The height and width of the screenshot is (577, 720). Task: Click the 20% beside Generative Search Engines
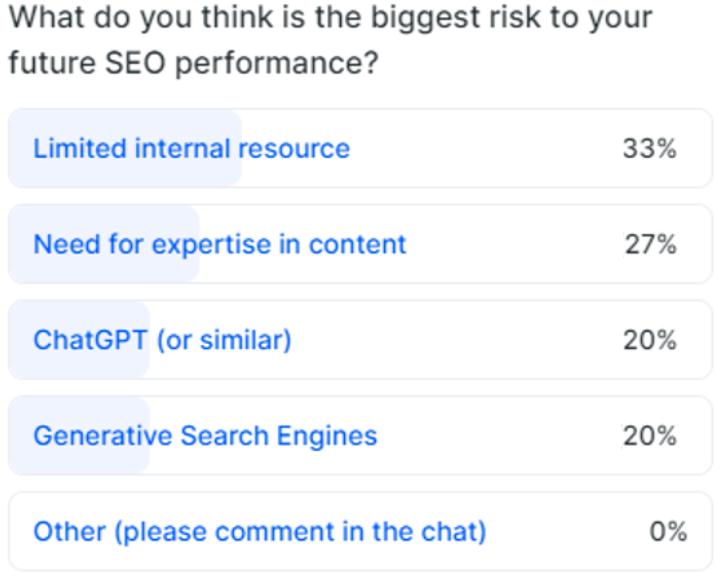pos(649,436)
